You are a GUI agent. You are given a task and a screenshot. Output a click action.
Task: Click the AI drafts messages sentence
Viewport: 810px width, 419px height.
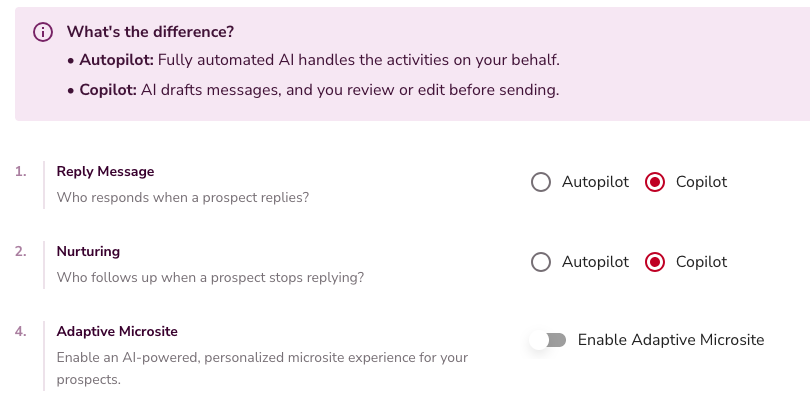(x=350, y=90)
